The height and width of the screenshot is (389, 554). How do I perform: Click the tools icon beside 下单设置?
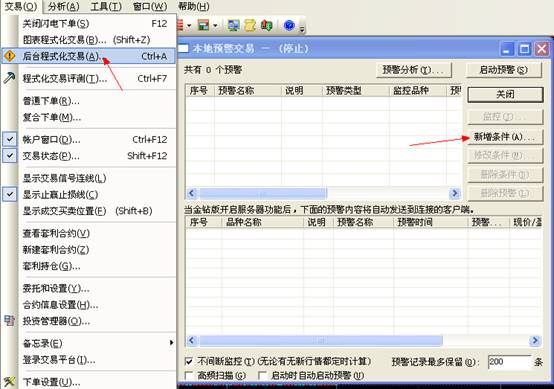pos(10,382)
